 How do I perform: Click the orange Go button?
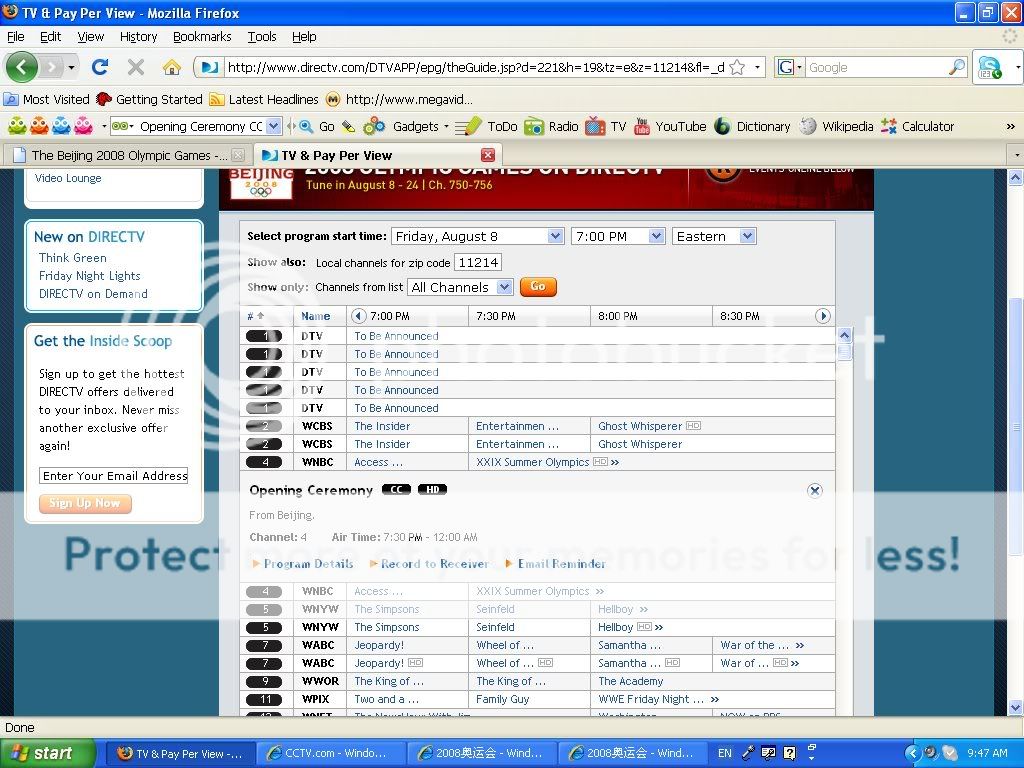pos(538,287)
